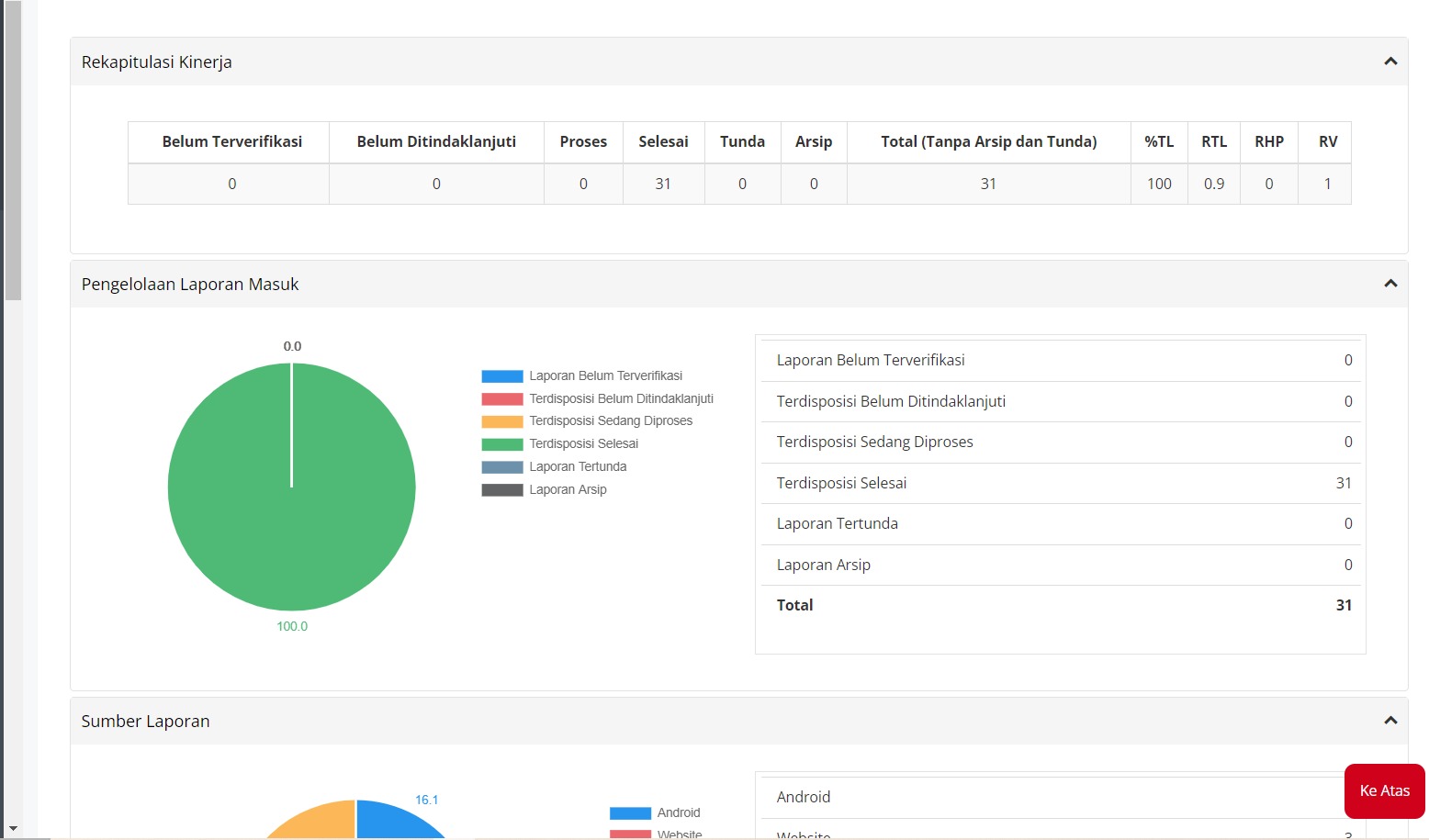Click the Rekapitulasi Kinerja panel title

pos(156,62)
